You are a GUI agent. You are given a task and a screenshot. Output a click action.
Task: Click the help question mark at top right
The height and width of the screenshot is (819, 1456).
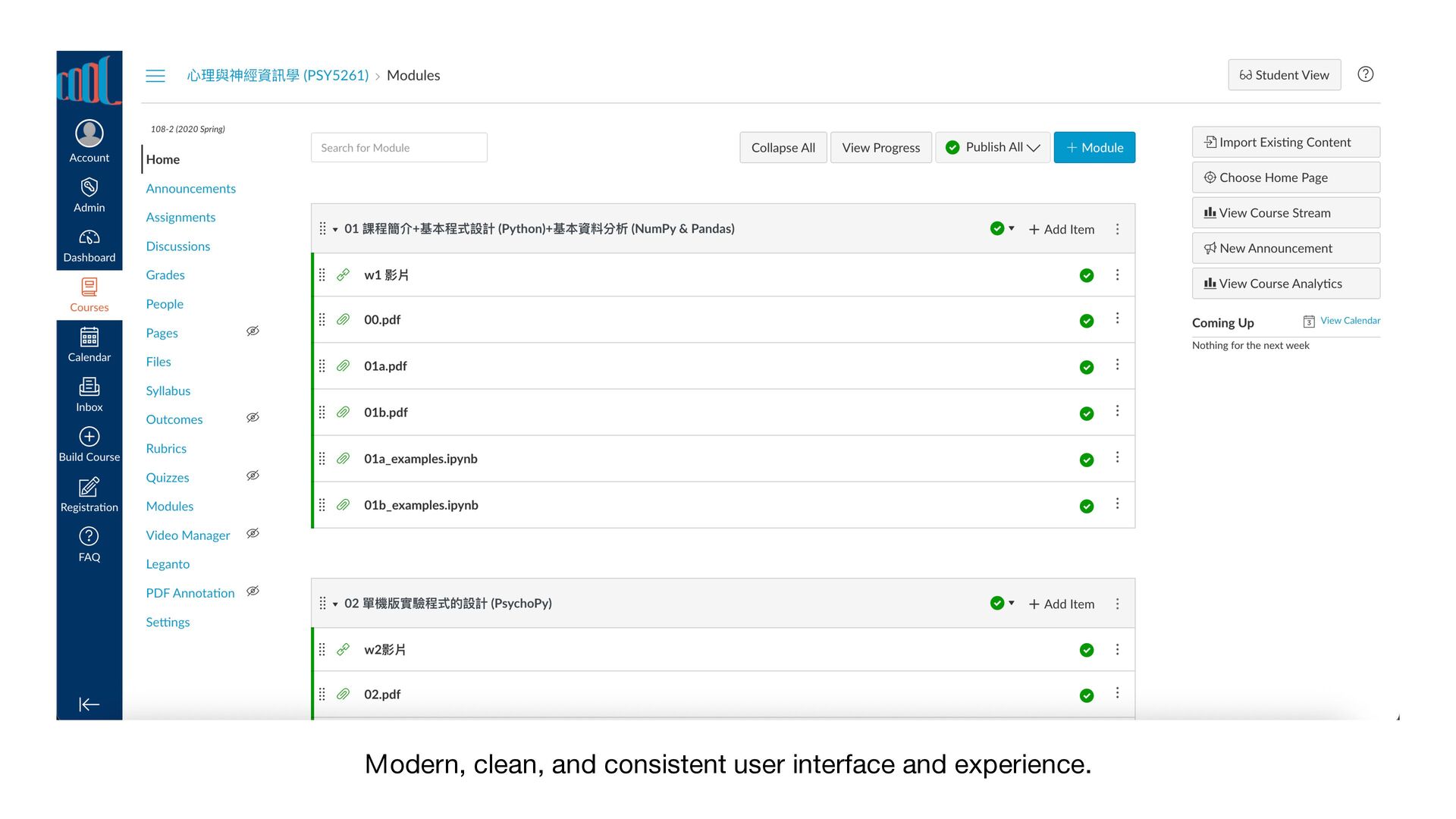pos(1365,74)
